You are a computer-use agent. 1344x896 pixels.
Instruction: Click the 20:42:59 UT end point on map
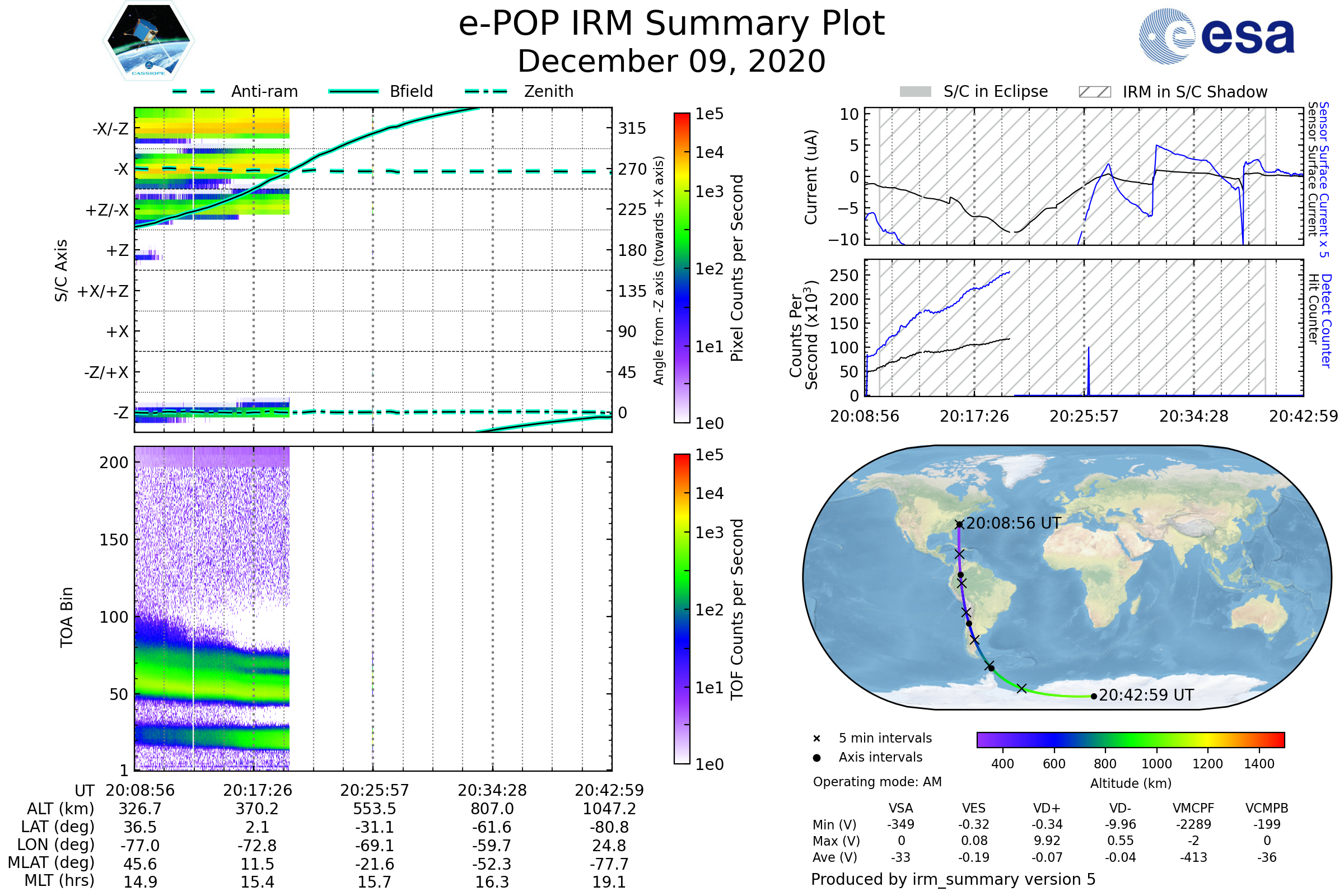tap(1093, 696)
